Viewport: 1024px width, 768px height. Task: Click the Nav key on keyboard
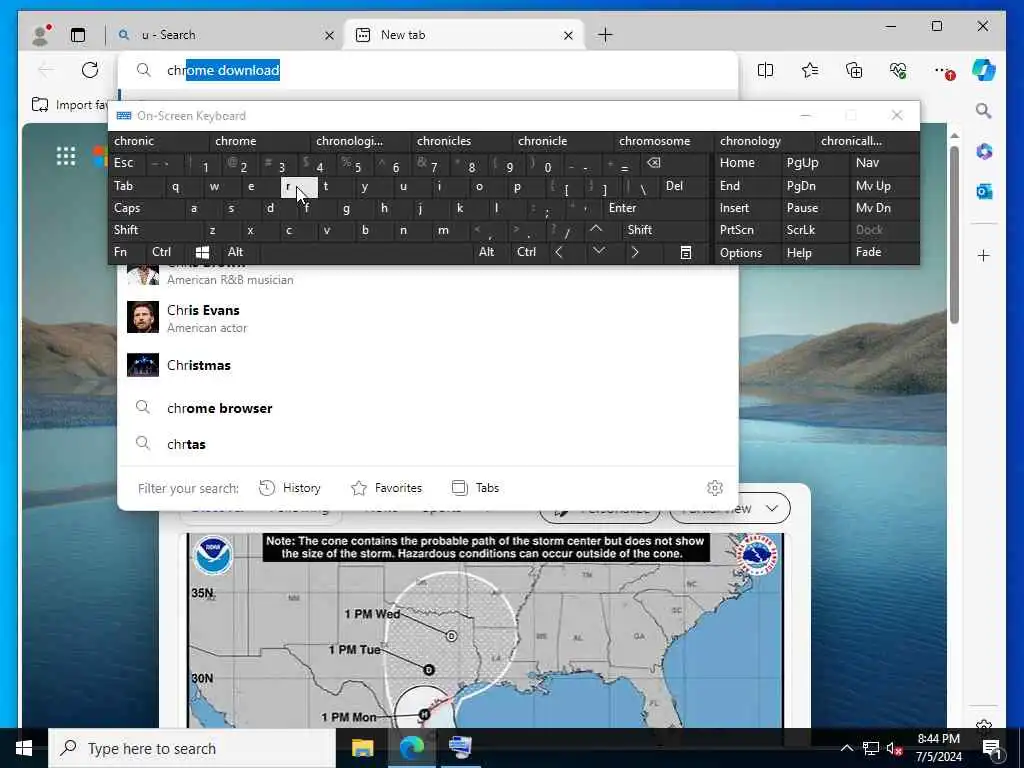tap(883, 163)
